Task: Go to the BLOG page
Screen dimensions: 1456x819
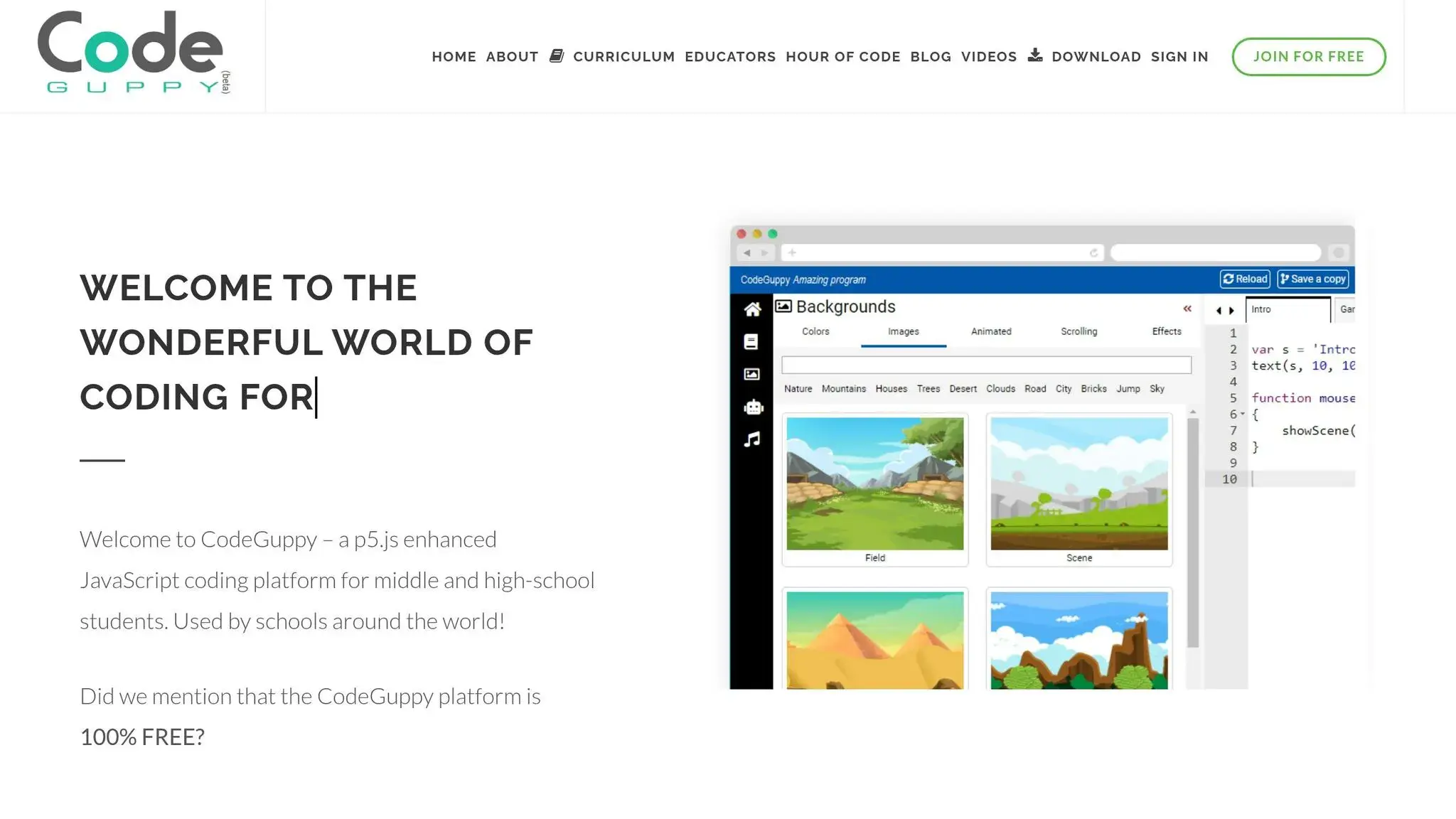Action: point(931,57)
